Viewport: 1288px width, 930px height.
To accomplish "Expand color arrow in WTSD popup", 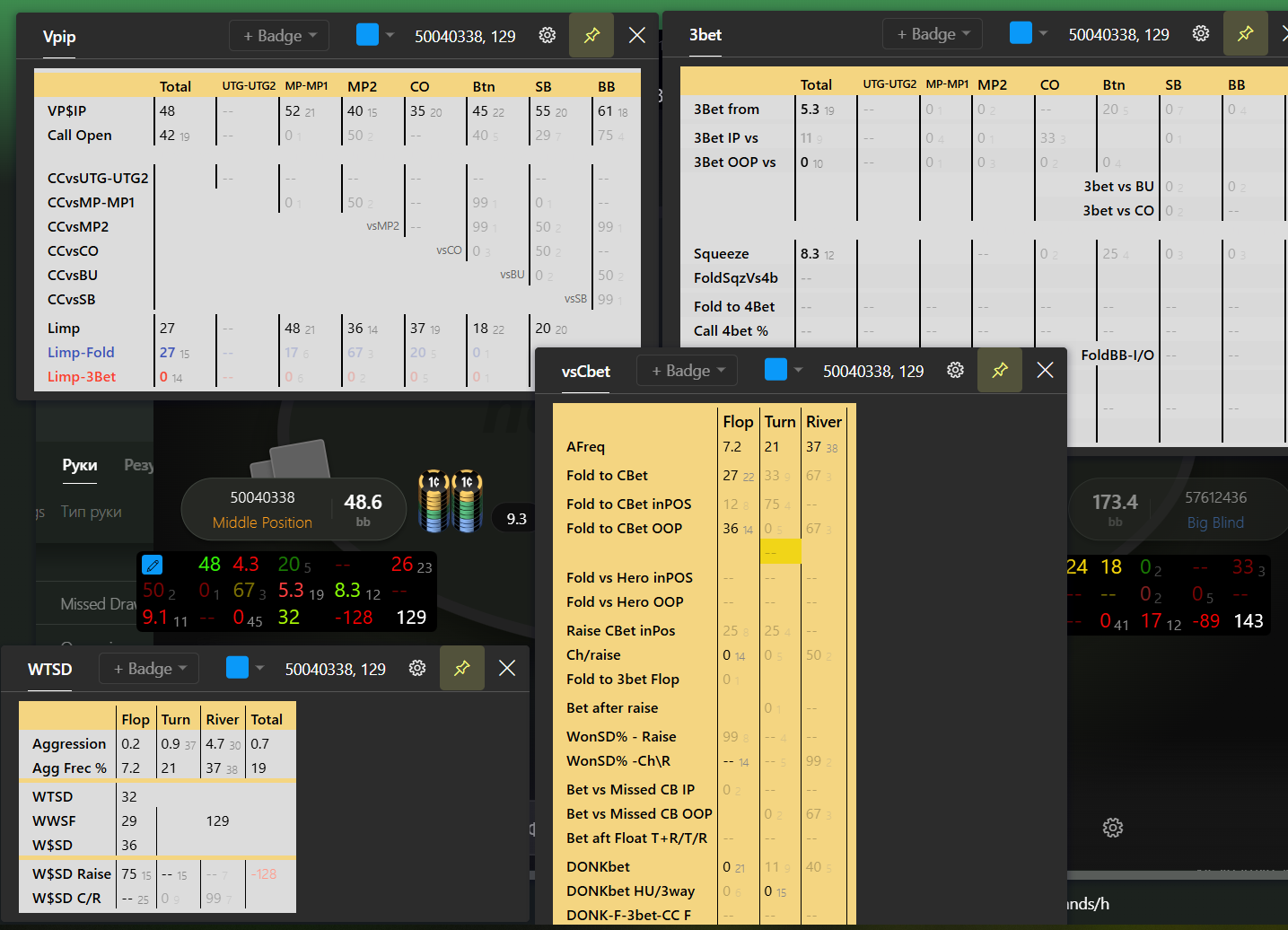I will [260, 668].
